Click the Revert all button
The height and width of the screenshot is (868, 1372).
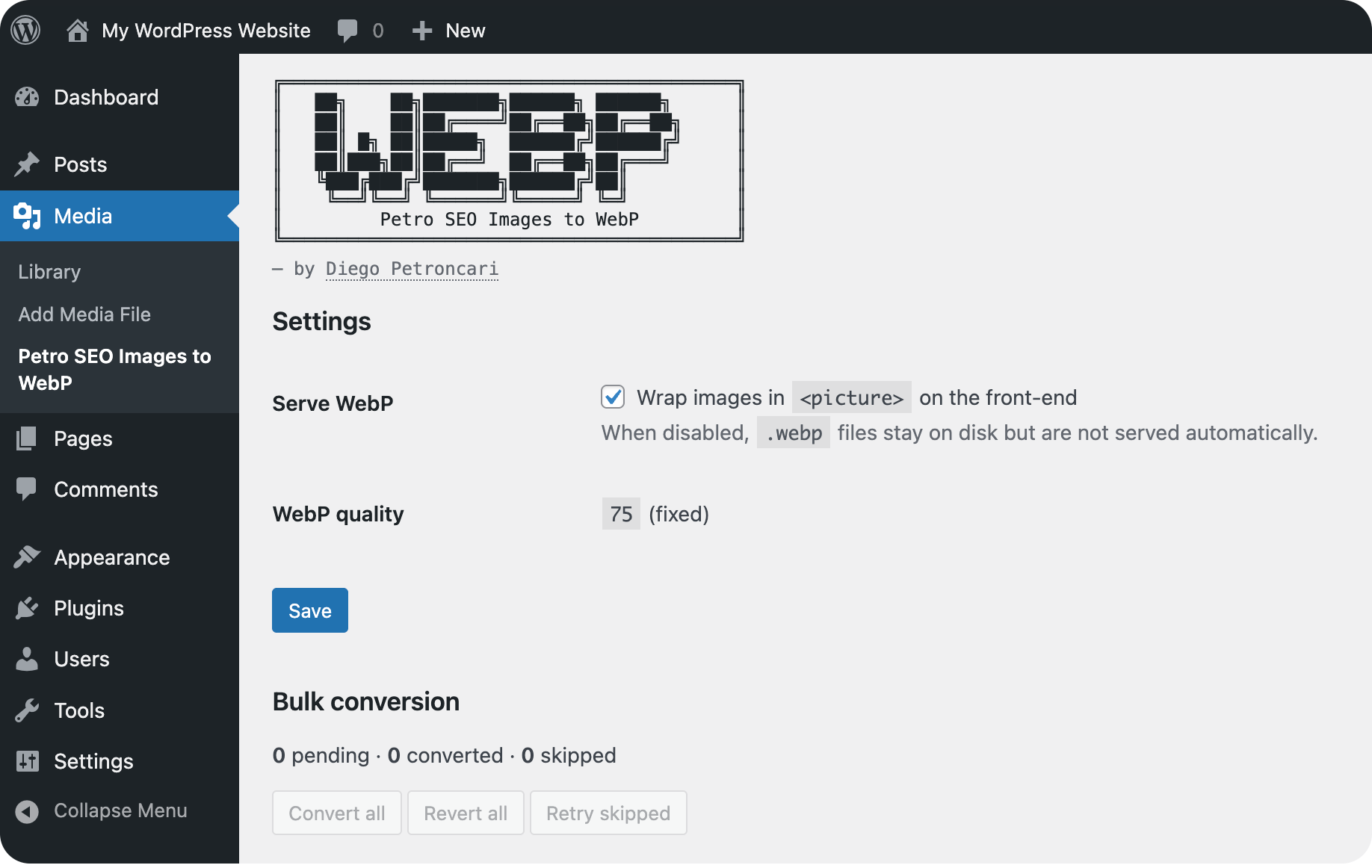pyautogui.click(x=466, y=813)
